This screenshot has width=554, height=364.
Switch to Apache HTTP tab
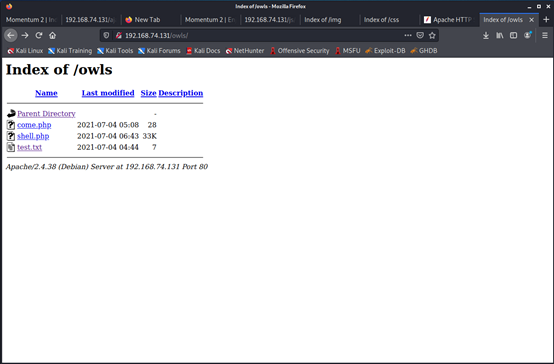449,20
